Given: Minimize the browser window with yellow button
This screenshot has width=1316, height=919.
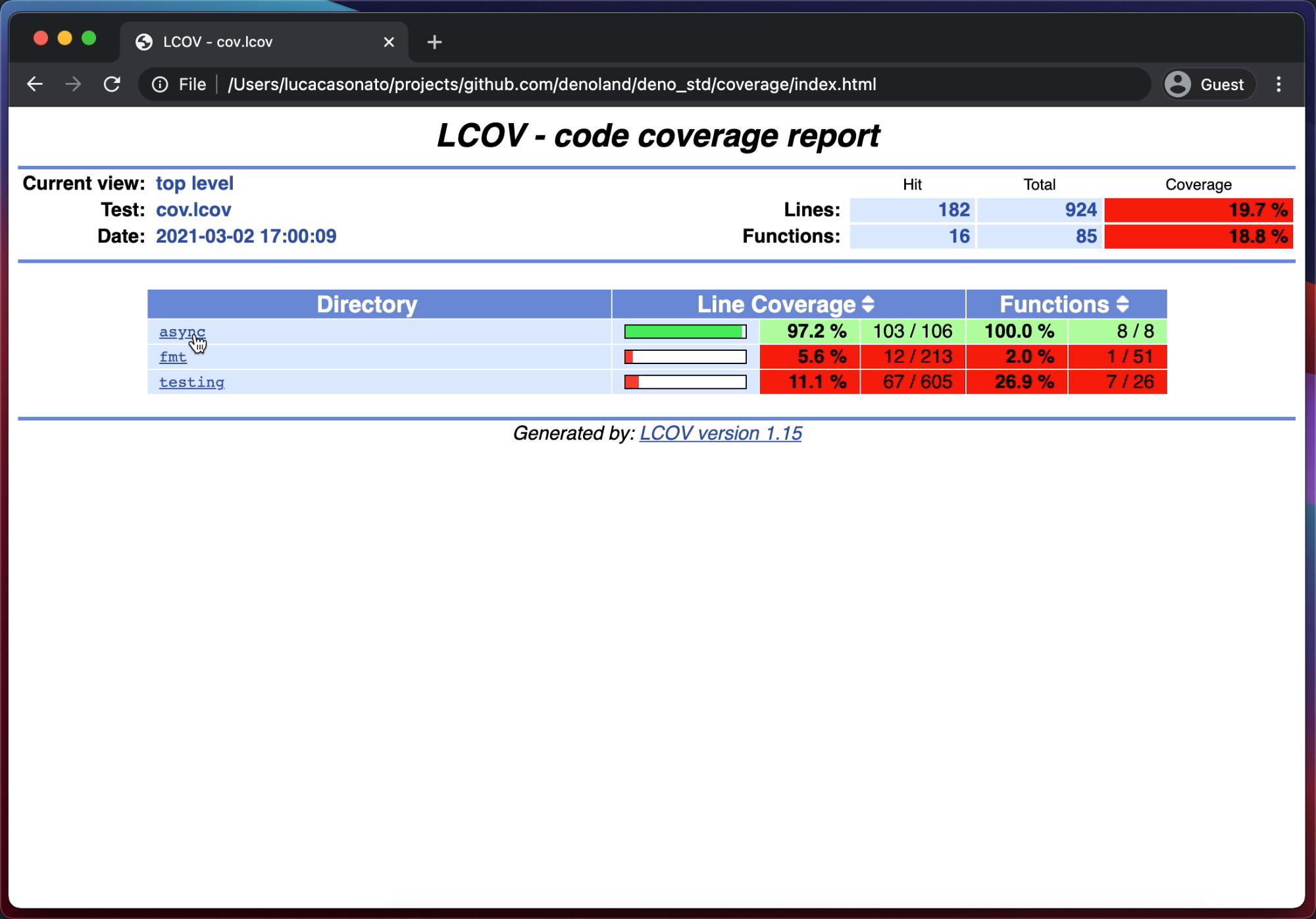Looking at the screenshot, I should tap(64, 38).
